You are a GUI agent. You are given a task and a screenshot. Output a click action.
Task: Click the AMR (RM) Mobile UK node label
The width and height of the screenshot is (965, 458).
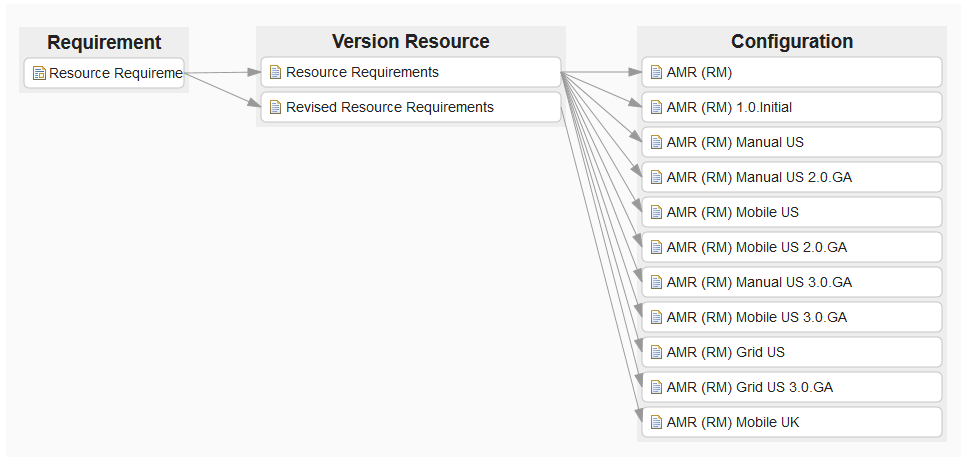point(732,422)
